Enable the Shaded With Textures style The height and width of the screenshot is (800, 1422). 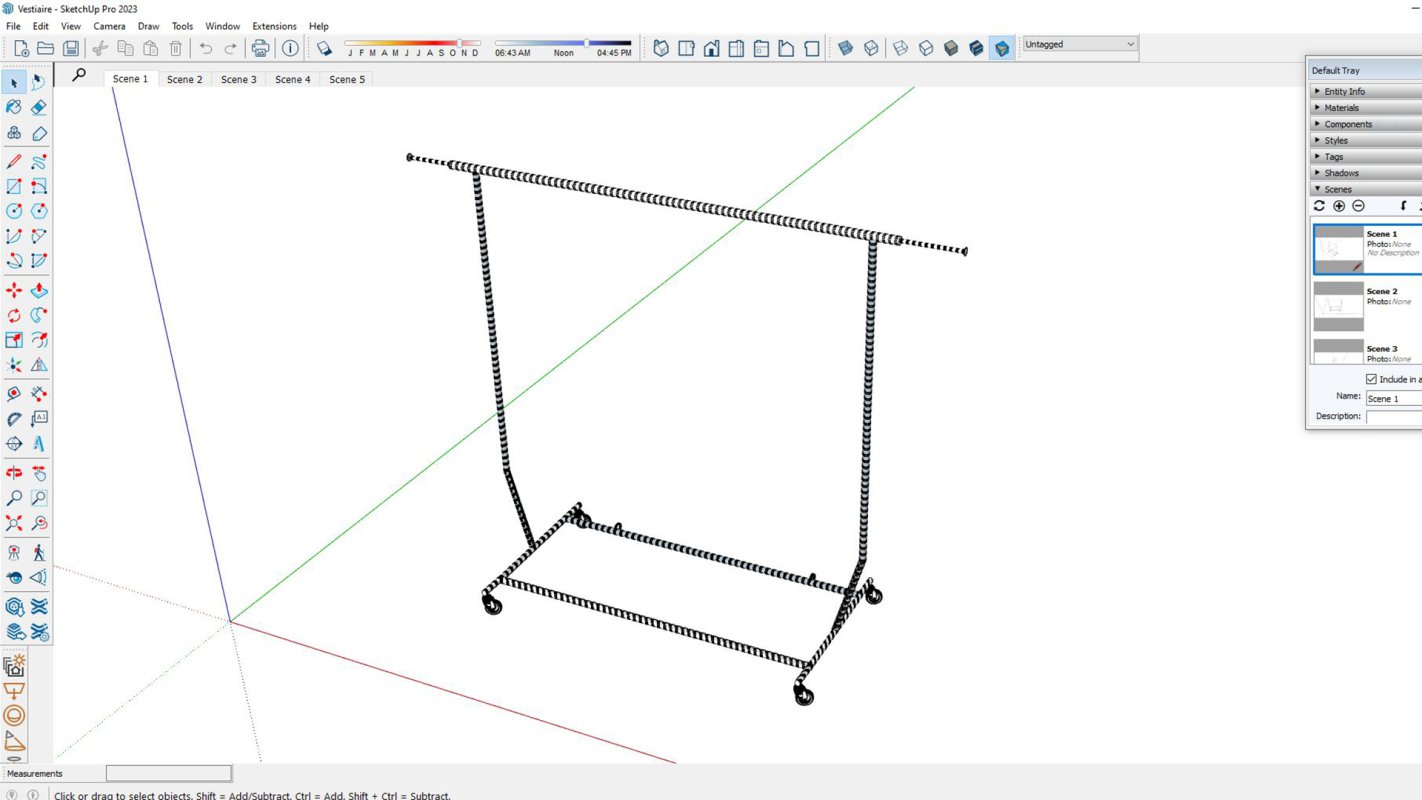pyautogui.click(x=976, y=48)
